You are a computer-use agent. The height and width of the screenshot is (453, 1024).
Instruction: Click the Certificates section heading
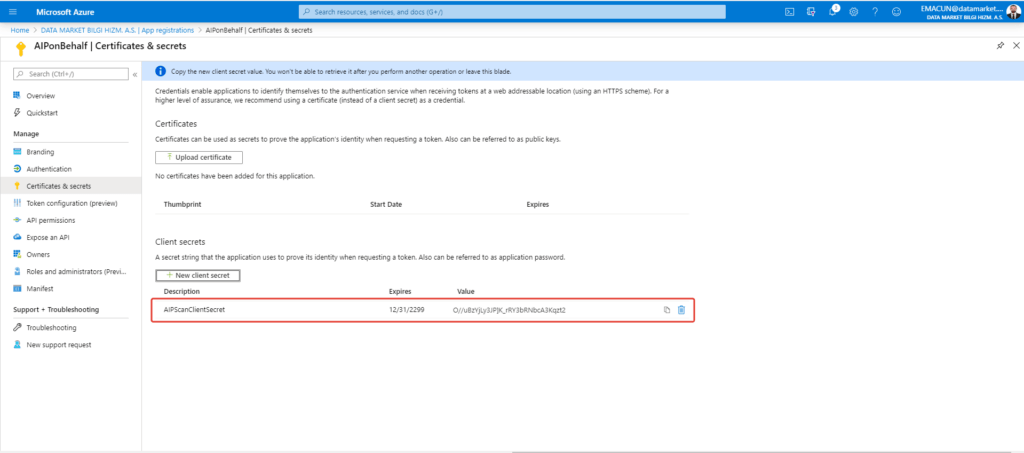176,123
